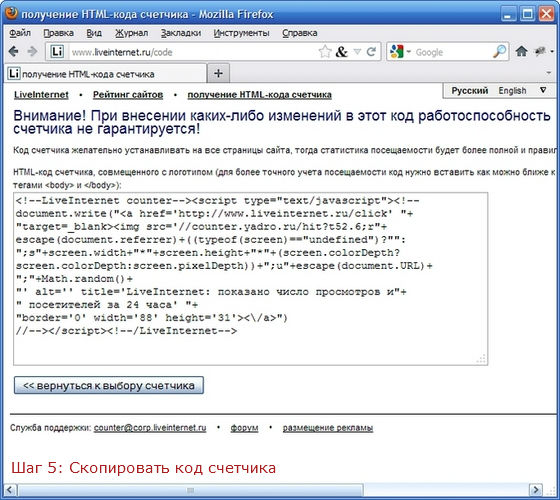
Task: Open counter@corp.liveinternet.ru support email link
Action: 150,428
